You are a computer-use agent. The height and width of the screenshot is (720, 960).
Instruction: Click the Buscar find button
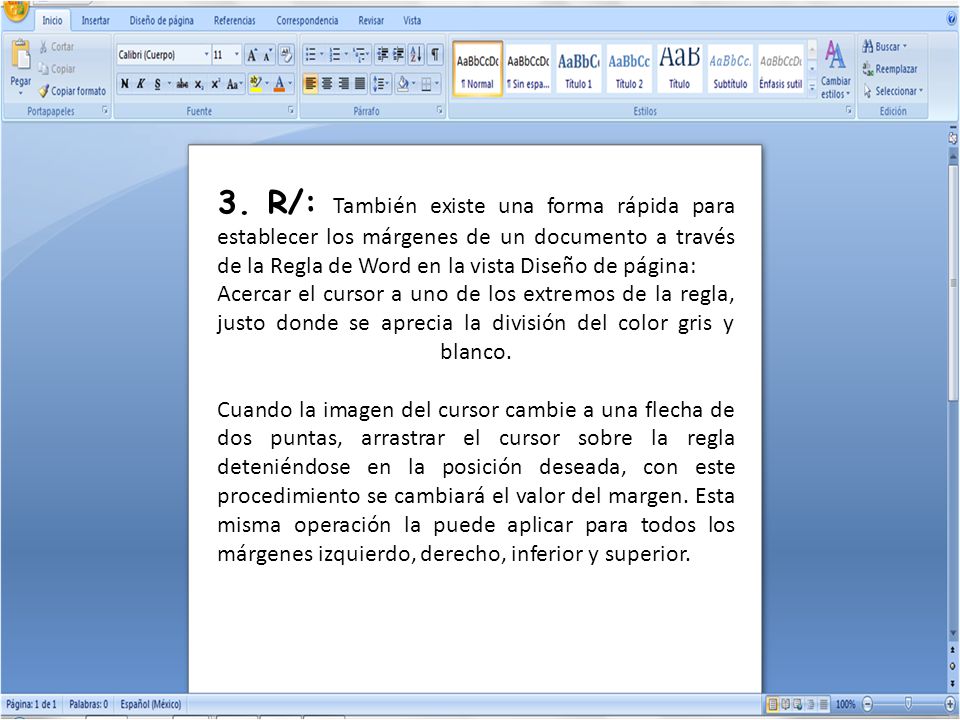(x=885, y=47)
